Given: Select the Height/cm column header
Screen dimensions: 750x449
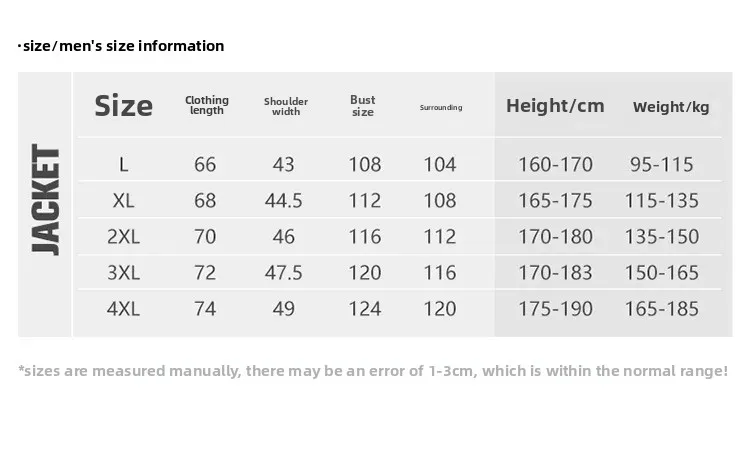Looking at the screenshot, I should coord(555,106).
